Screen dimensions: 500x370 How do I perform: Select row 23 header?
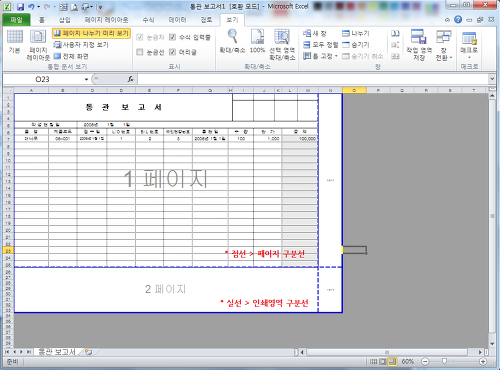(x=8, y=251)
